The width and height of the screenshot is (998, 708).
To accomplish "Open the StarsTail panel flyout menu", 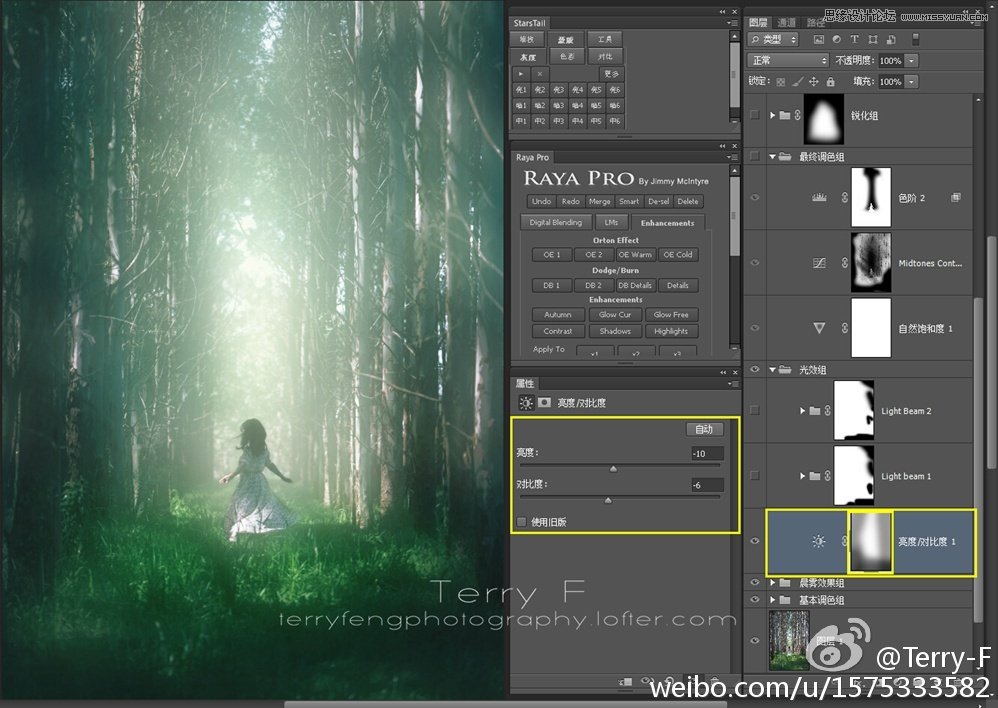I will (732, 23).
